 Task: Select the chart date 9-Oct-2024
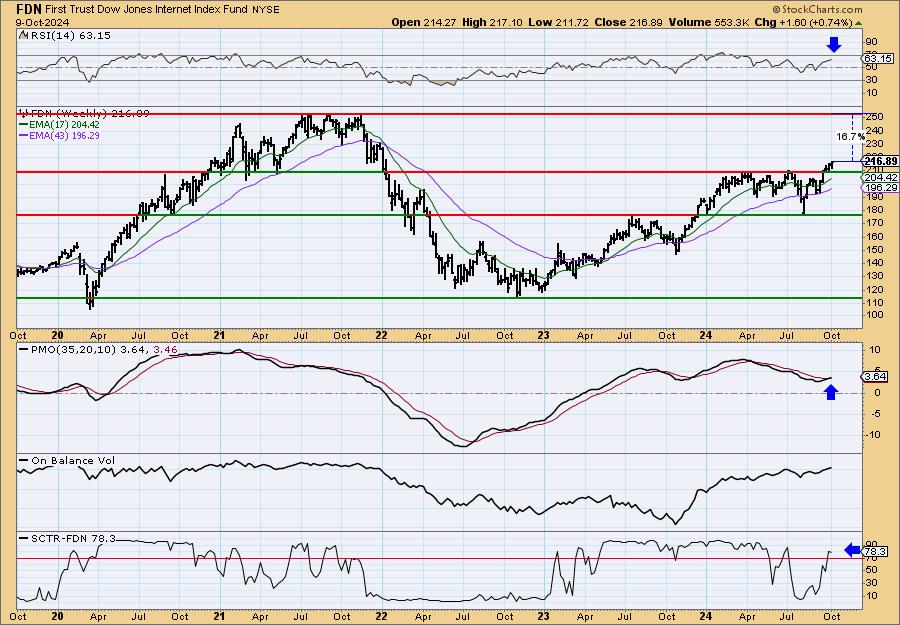point(42,22)
